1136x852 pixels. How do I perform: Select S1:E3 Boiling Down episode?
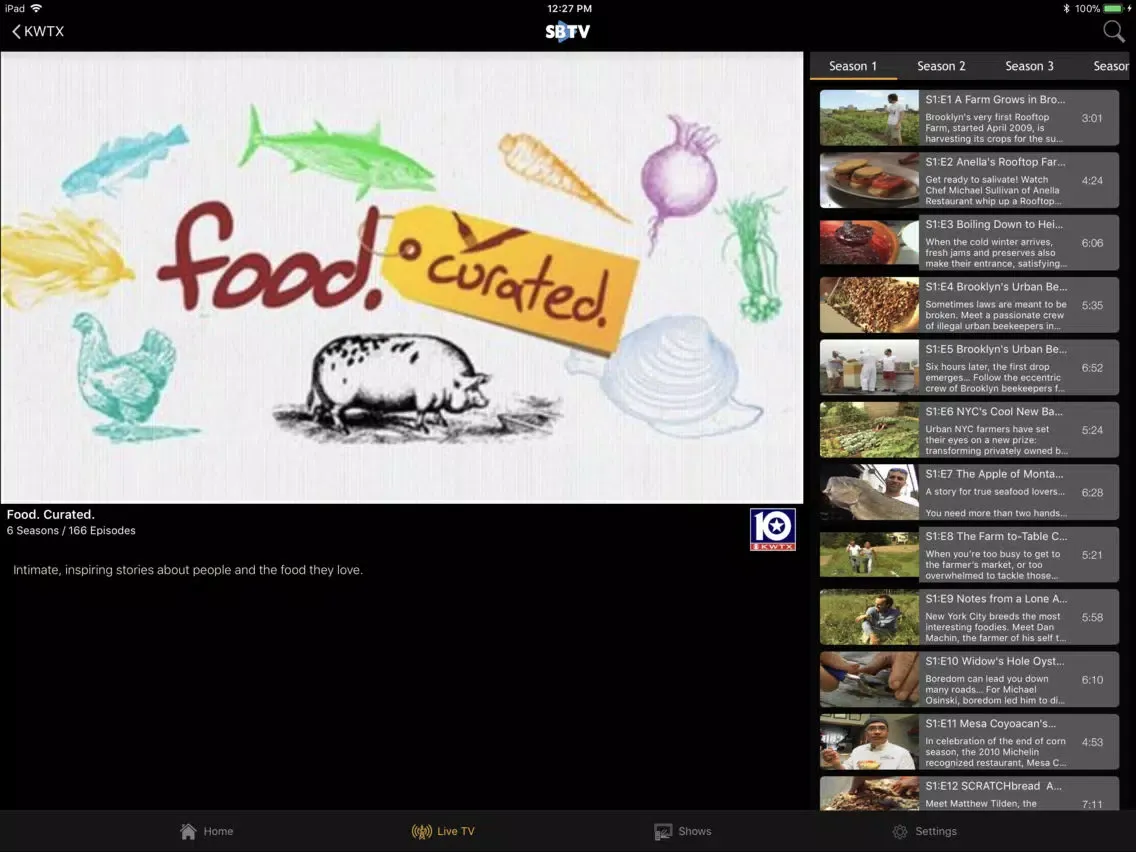[x=968, y=243]
